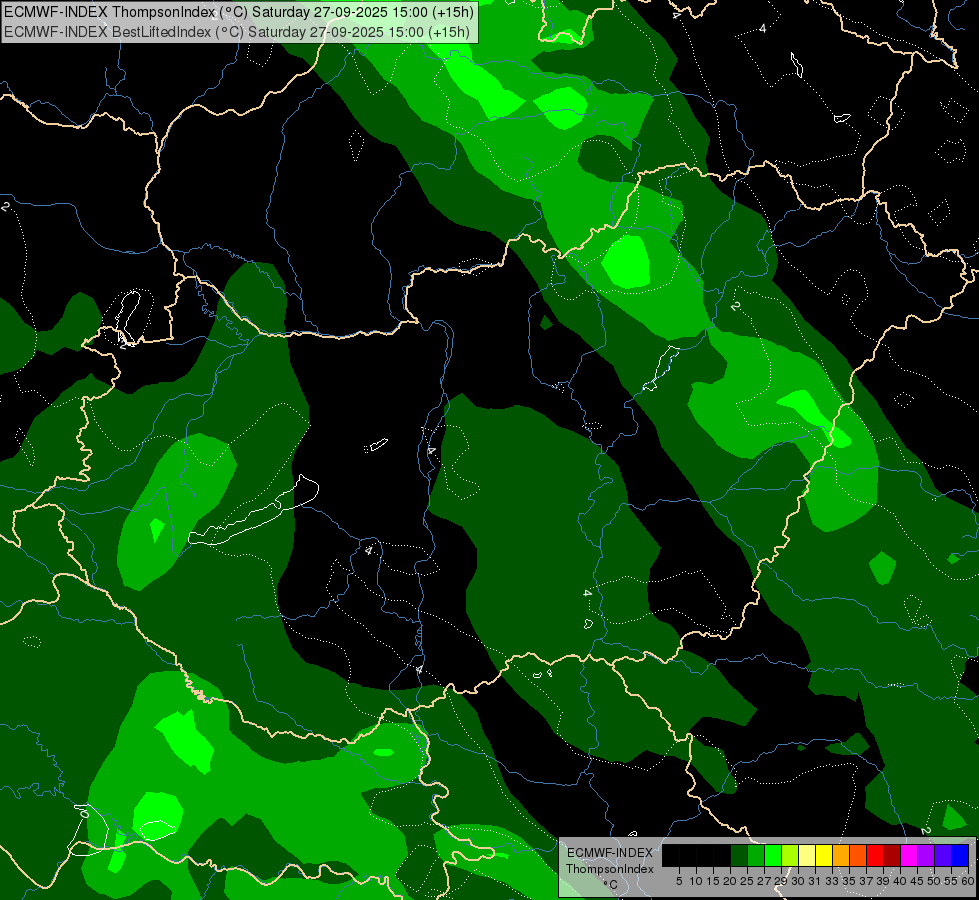Pick the dark green 20–25 legend swatch
The height and width of the screenshot is (900, 979).
739,855
